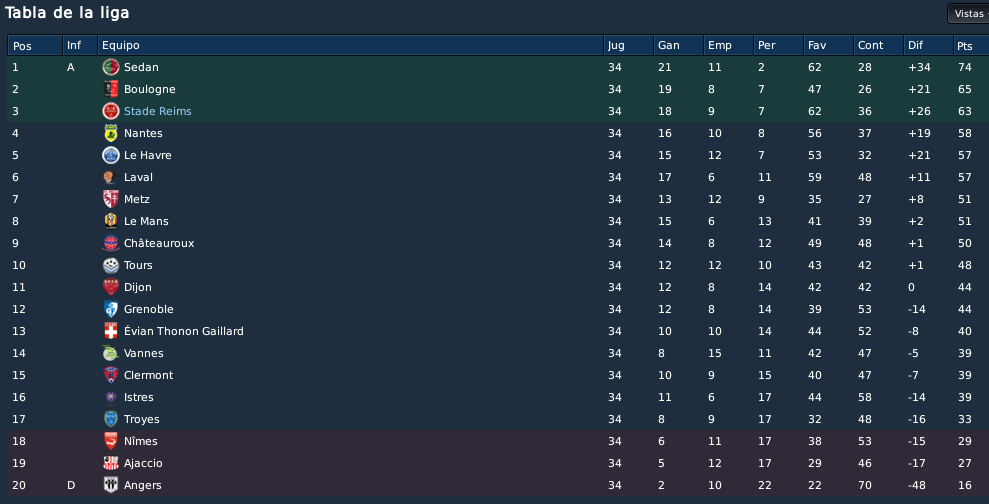Sort table by Pts column header

pos(971,45)
